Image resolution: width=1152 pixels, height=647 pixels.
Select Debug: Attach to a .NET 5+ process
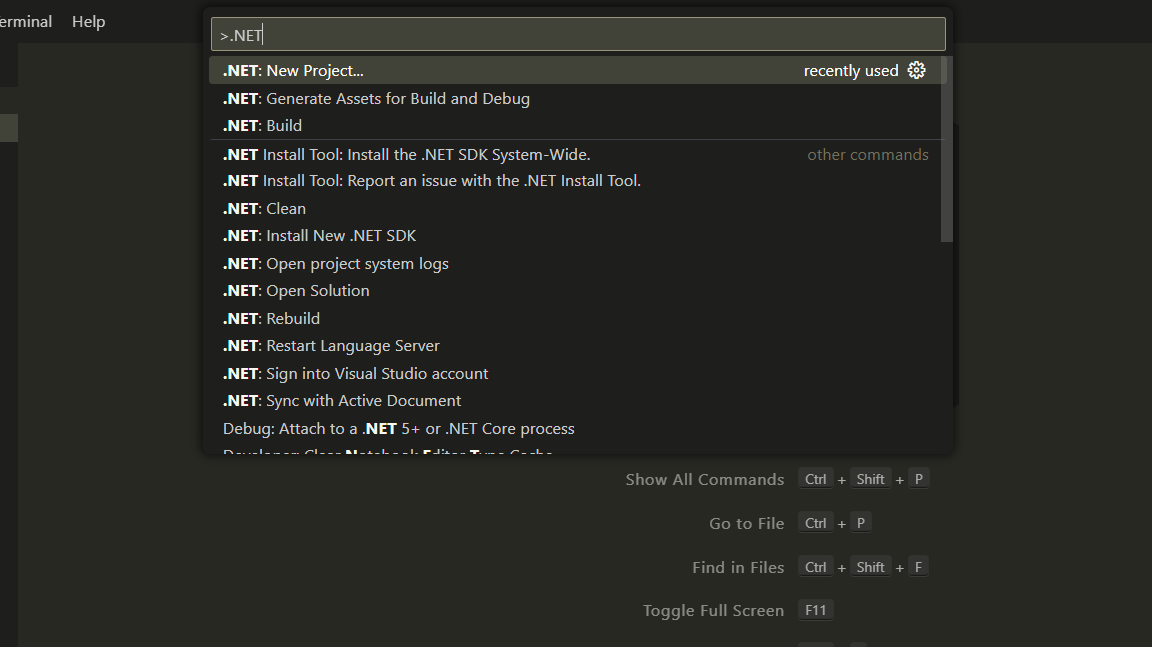point(575,429)
